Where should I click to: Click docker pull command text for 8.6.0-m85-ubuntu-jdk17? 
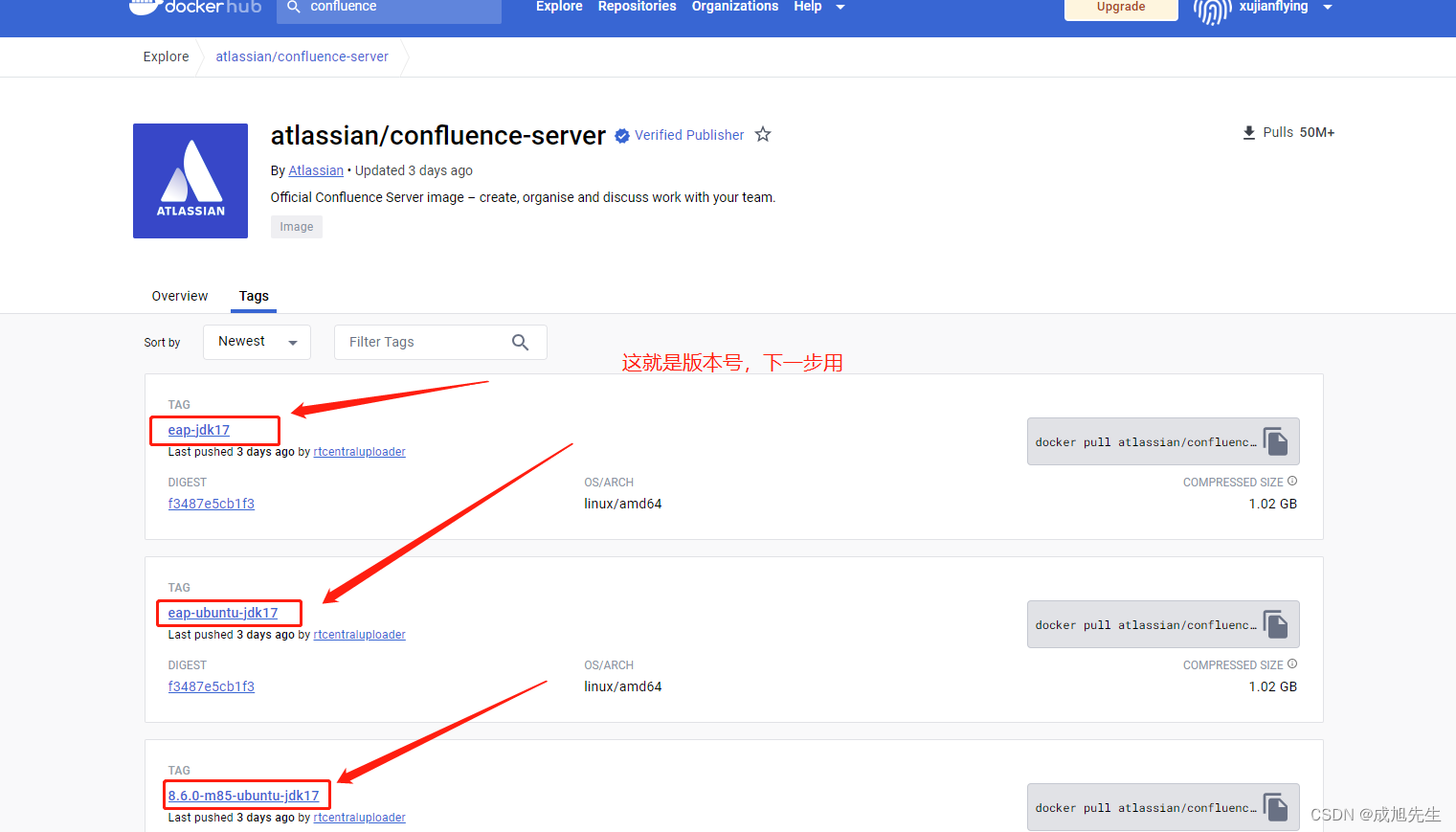1146,808
